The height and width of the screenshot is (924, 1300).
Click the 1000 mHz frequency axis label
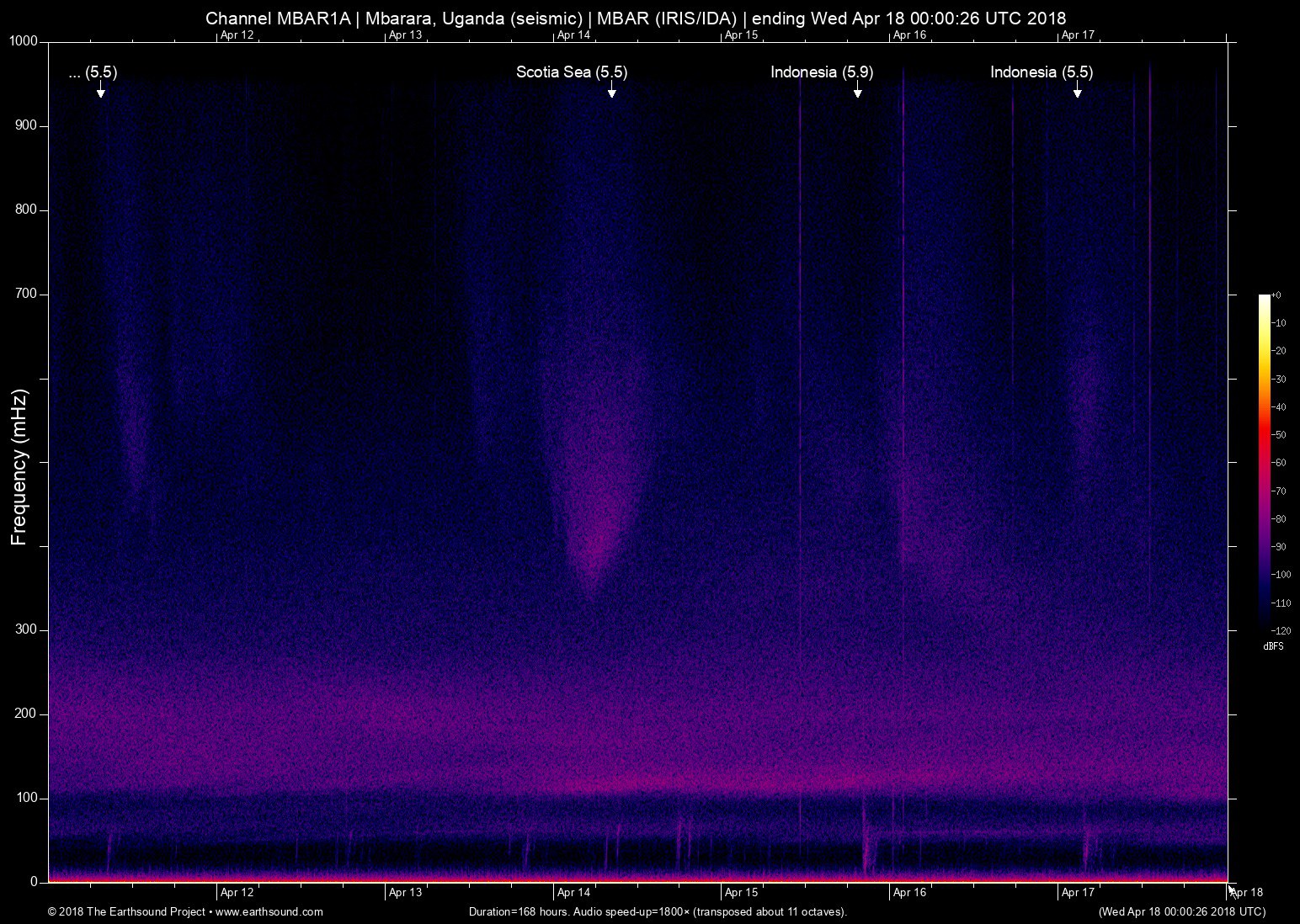(x=24, y=41)
